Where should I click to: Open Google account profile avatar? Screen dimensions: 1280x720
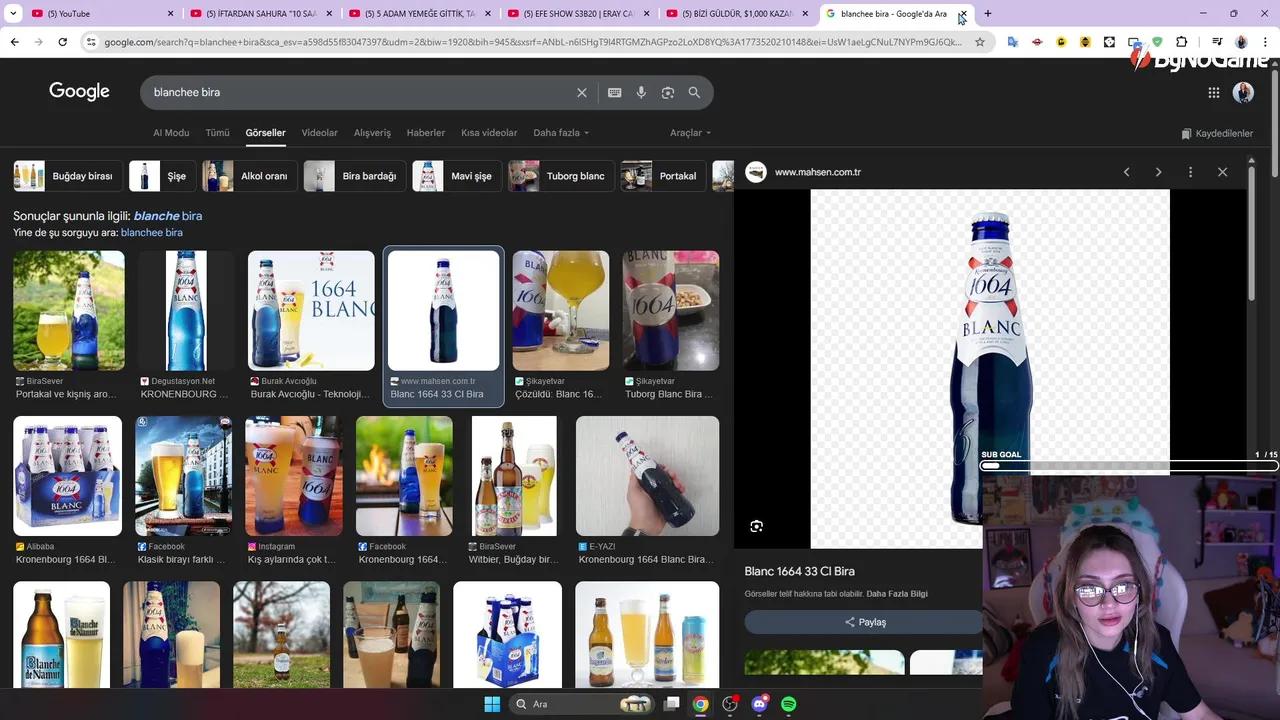coord(1243,93)
